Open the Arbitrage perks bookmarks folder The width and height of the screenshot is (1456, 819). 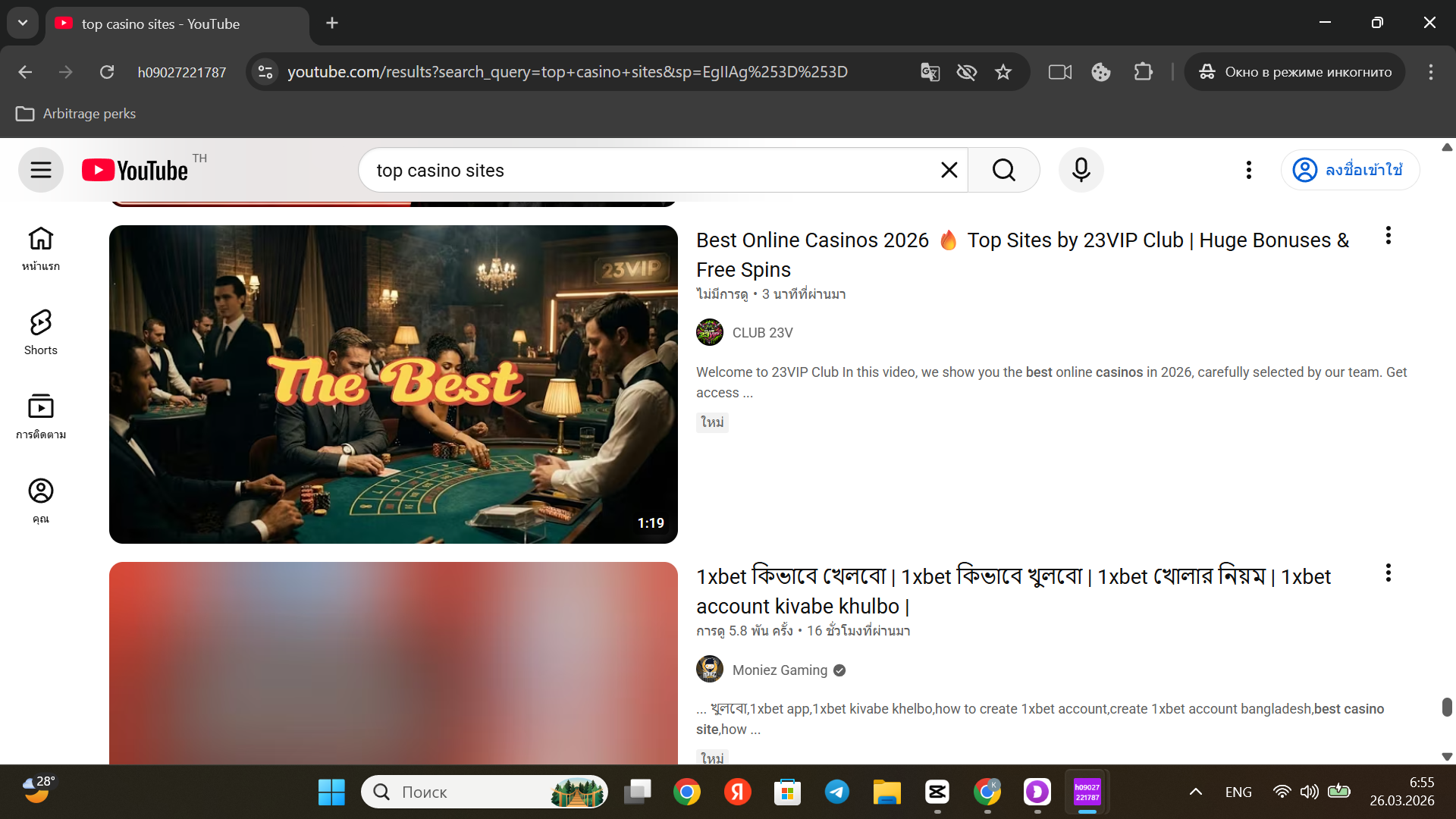tap(76, 114)
